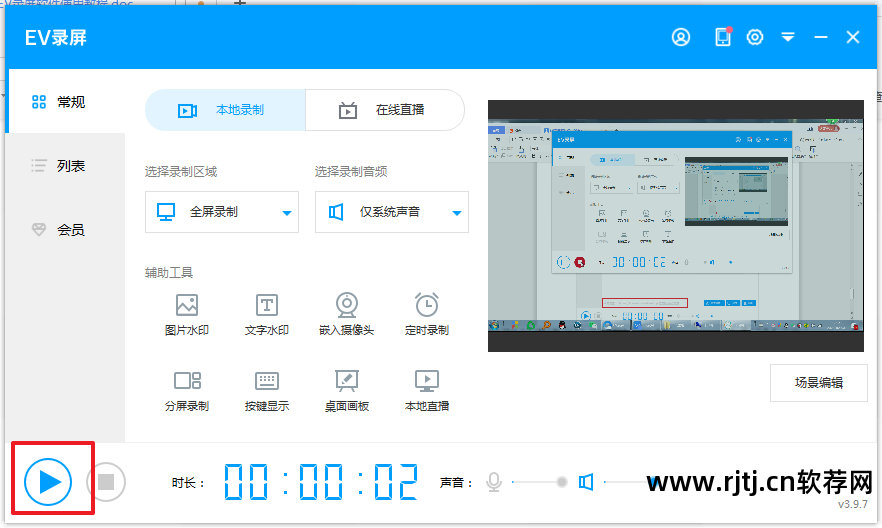Select the 常规 sidebar tab

pos(66,102)
